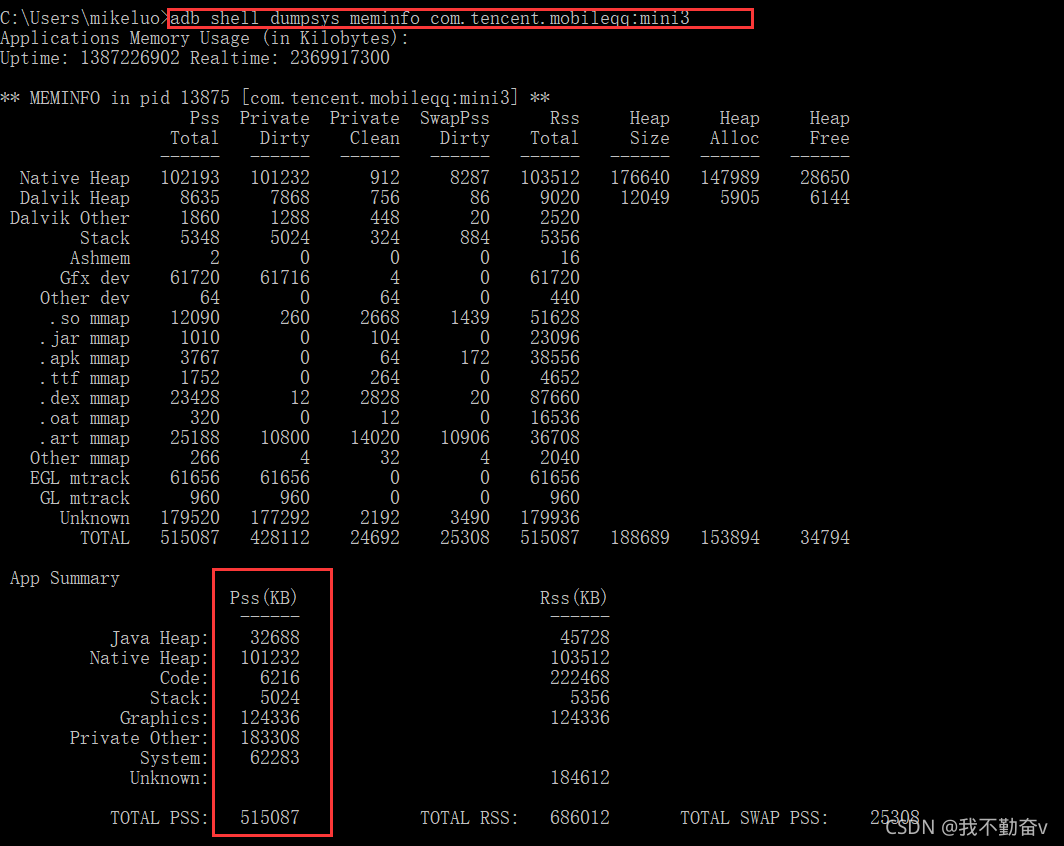Viewport: 1064px width, 846px height.
Task: Click the Dalvik Heap row label
Action: [75, 198]
